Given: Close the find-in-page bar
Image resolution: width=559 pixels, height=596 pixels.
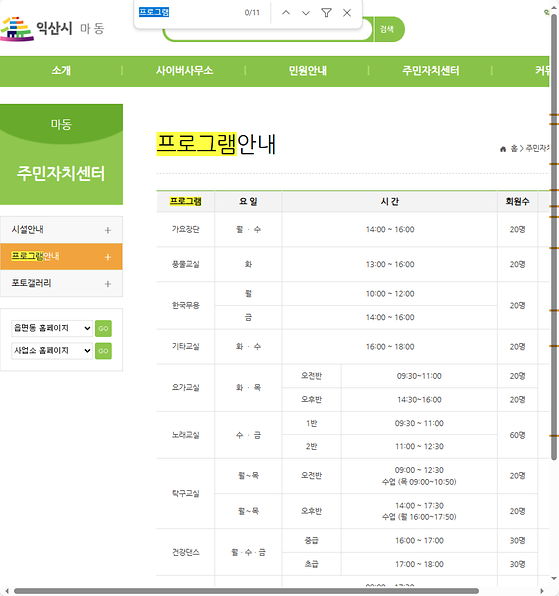Looking at the screenshot, I should click(347, 13).
